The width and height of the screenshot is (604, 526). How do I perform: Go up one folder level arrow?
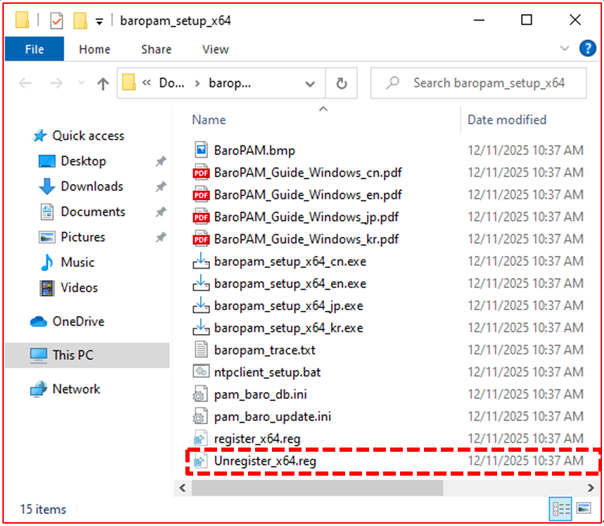click(x=103, y=83)
